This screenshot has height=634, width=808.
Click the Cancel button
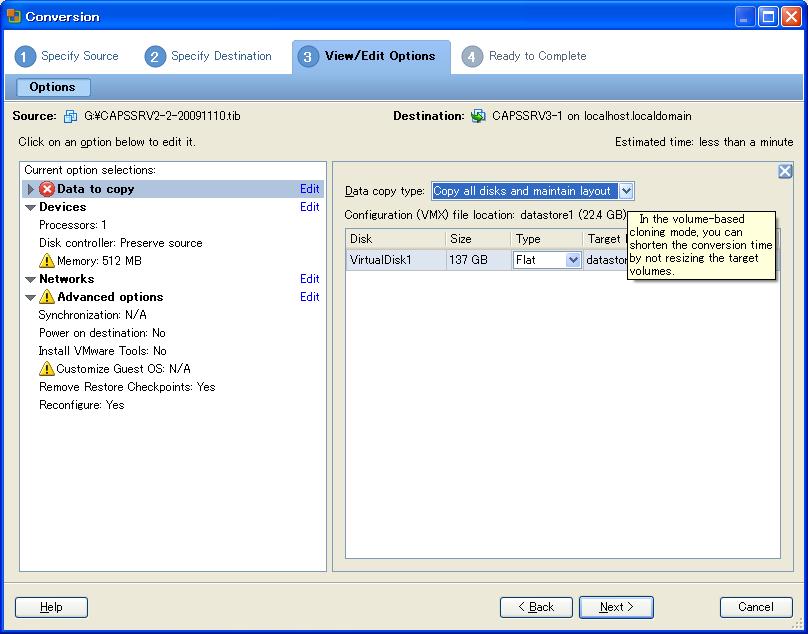[756, 607]
